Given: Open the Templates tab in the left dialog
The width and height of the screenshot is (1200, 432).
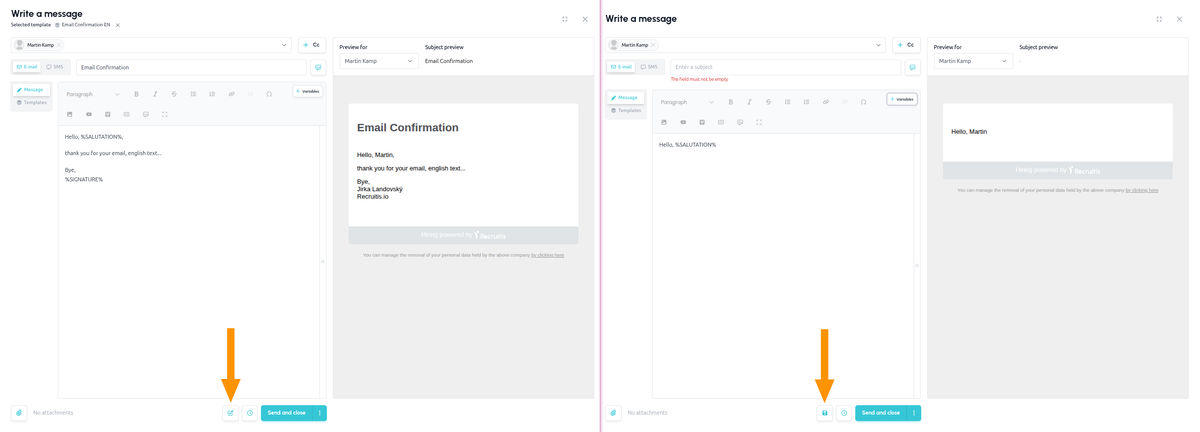Looking at the screenshot, I should pos(31,102).
